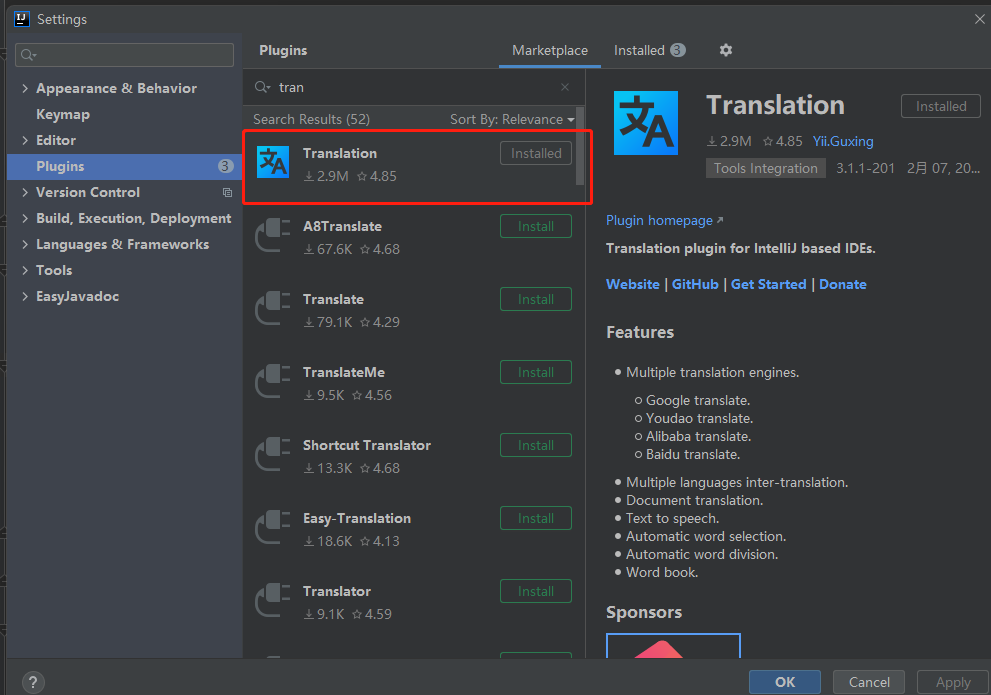Open the GitHub link
Screen dimensions: 991x695
(695, 284)
